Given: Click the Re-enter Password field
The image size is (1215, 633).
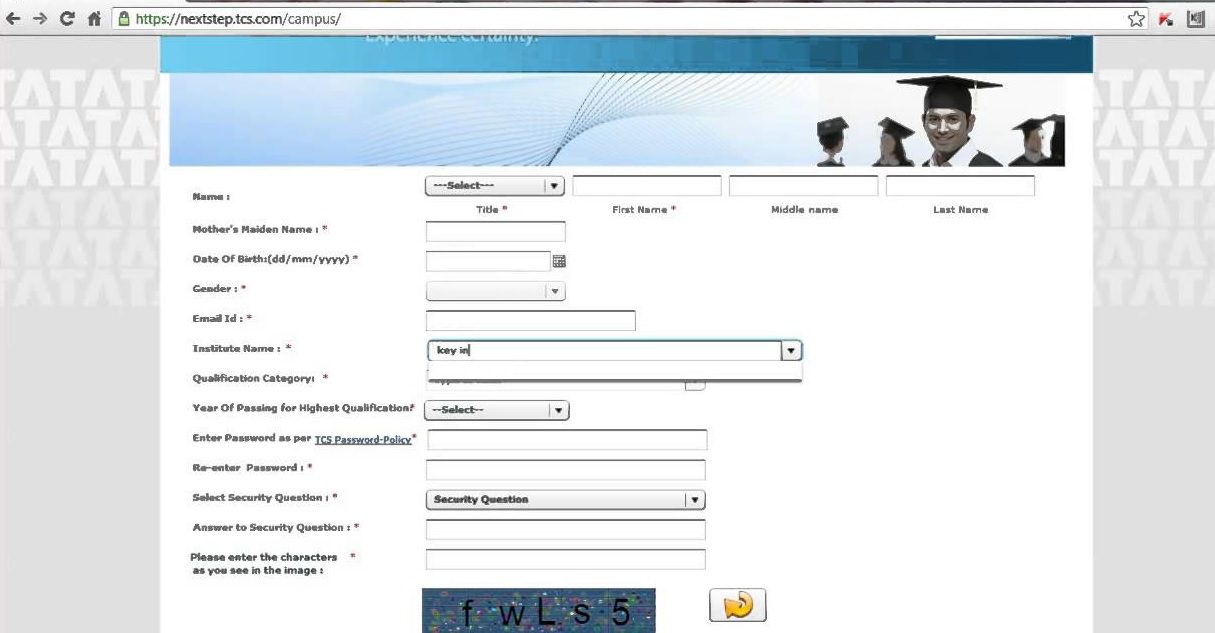Looking at the screenshot, I should pos(565,470).
